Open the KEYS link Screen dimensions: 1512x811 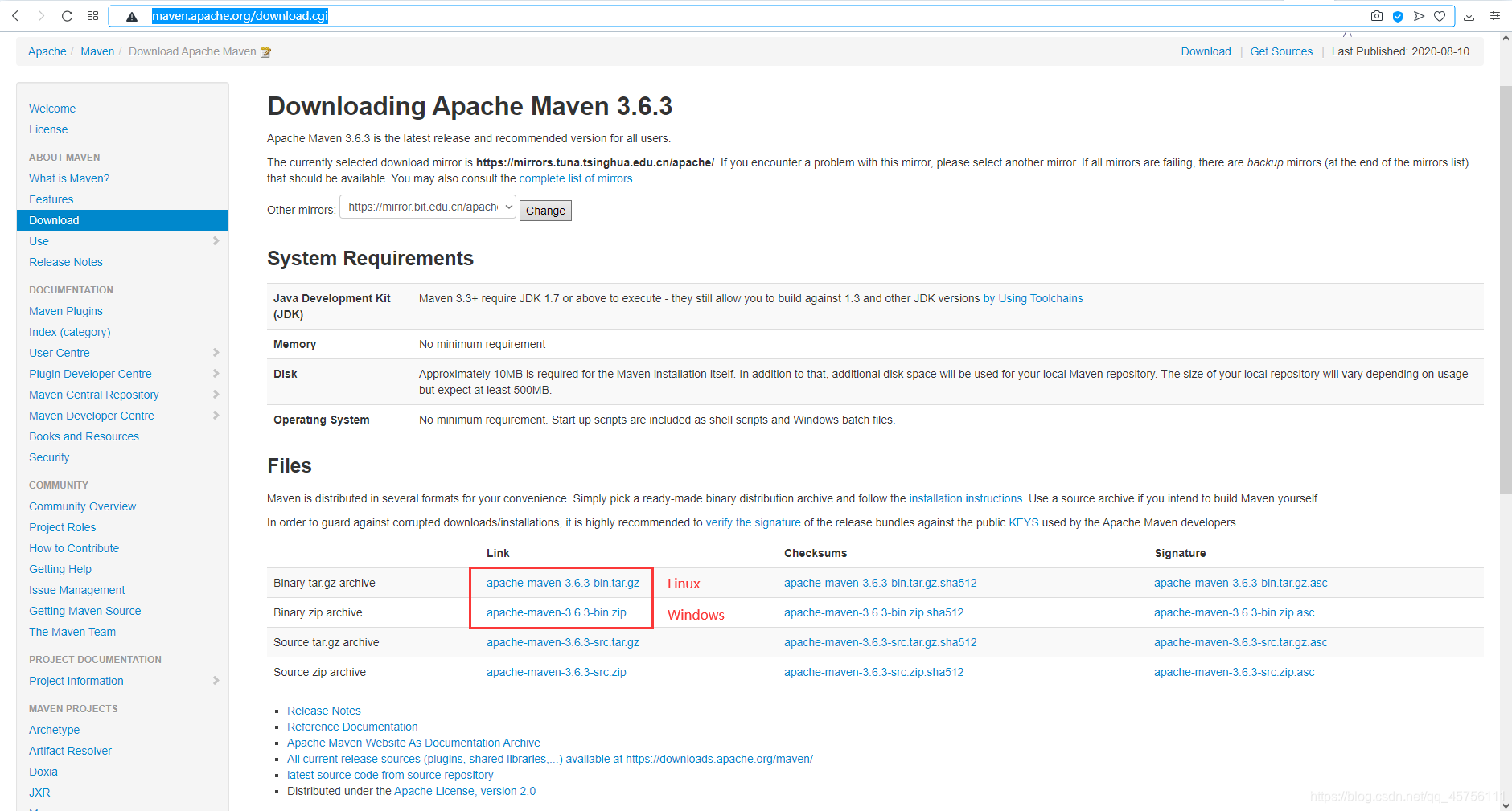[x=1024, y=522]
